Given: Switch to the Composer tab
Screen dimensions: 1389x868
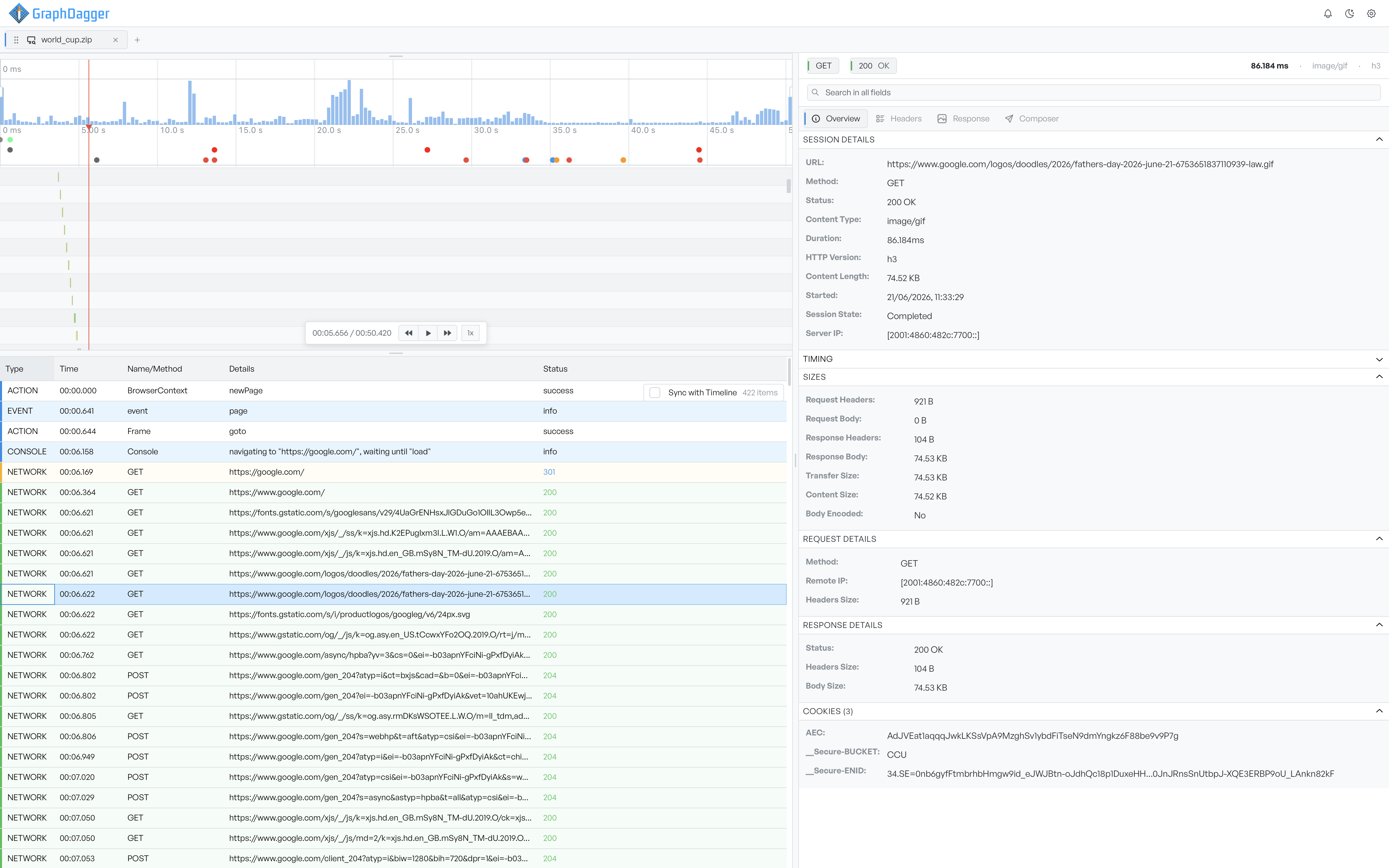Looking at the screenshot, I should [x=1032, y=119].
